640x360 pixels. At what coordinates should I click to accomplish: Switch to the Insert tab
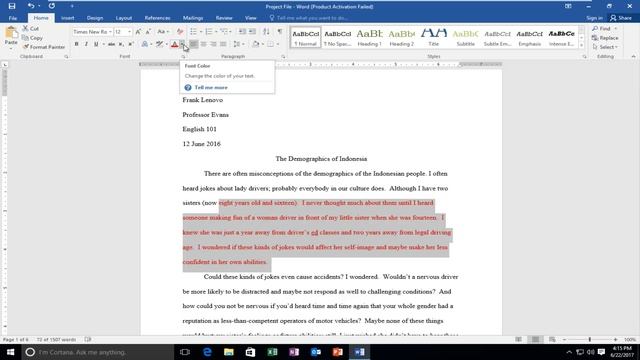(67, 18)
